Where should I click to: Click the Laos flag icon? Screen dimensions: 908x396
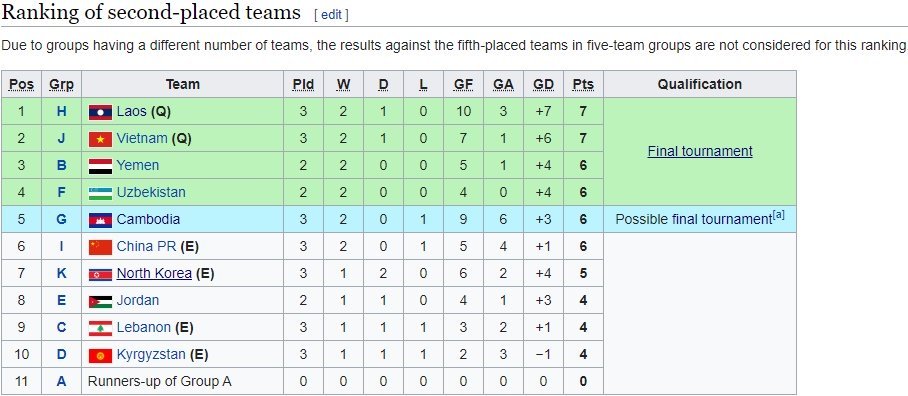(100, 112)
